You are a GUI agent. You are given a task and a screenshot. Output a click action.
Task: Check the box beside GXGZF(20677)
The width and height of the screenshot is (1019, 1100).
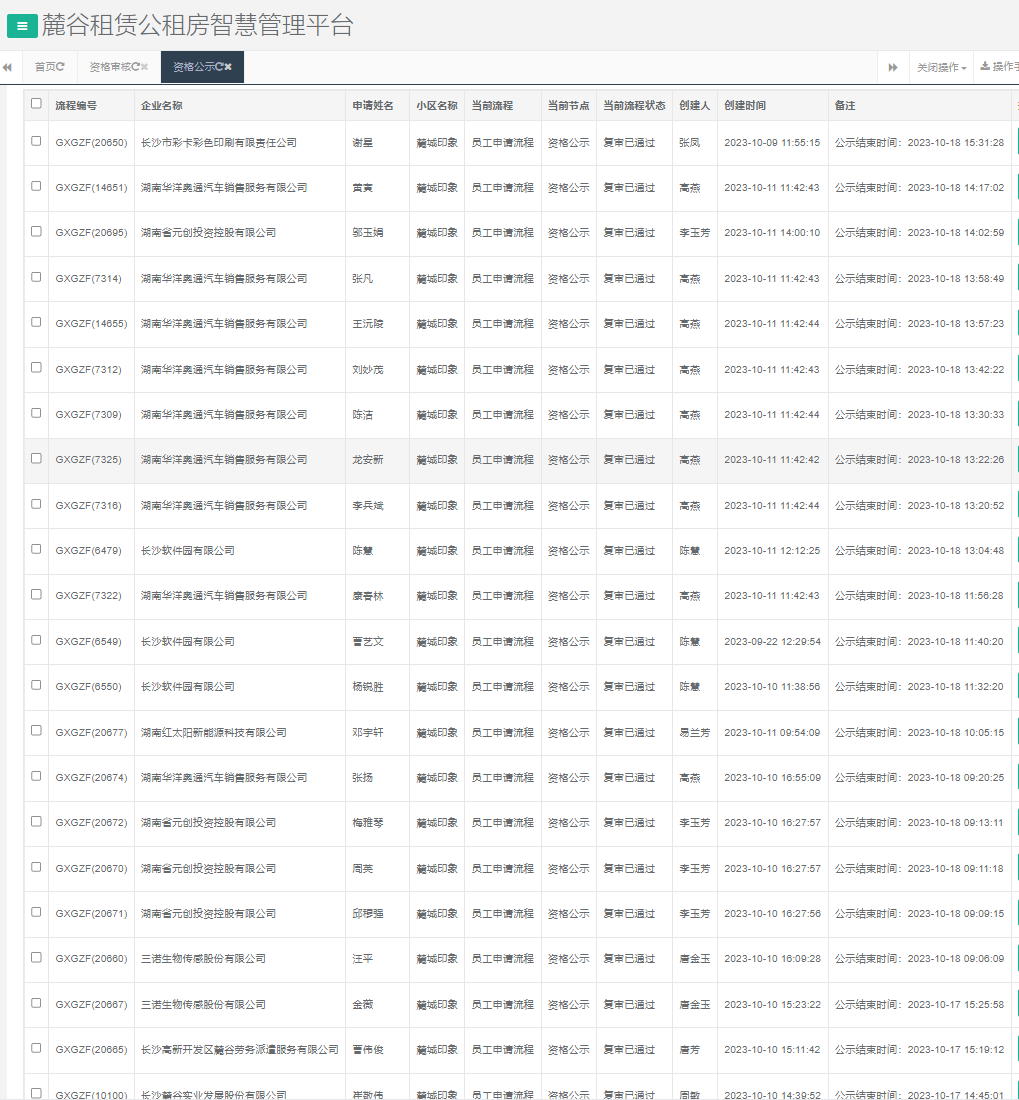(37, 731)
